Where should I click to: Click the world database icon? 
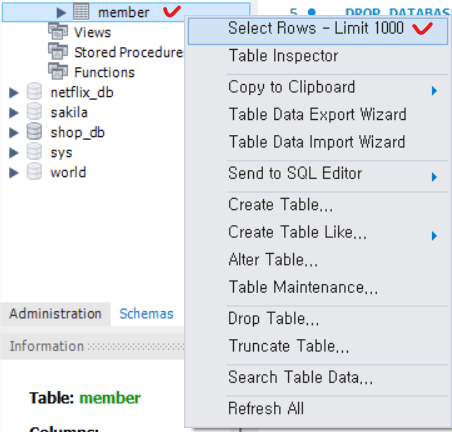coord(34,172)
